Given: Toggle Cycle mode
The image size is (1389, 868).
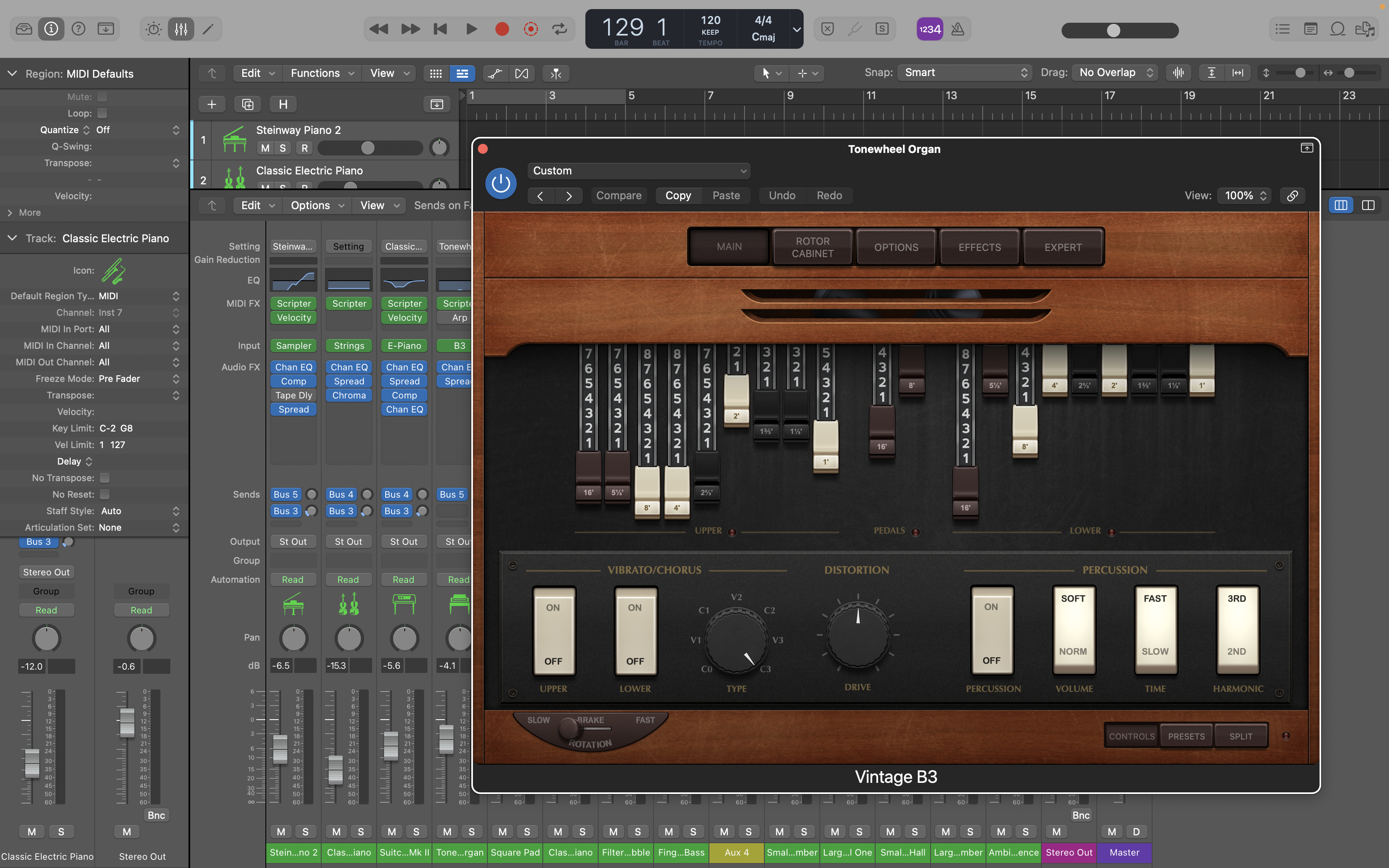Looking at the screenshot, I should tap(560, 29).
